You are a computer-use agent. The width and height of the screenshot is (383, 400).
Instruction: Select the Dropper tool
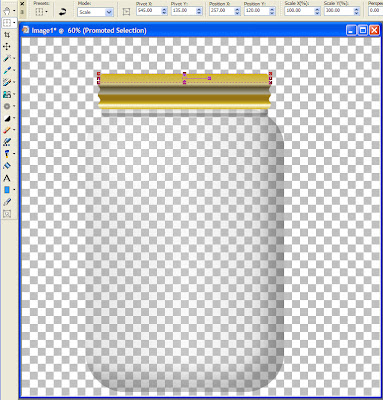click(x=7, y=70)
